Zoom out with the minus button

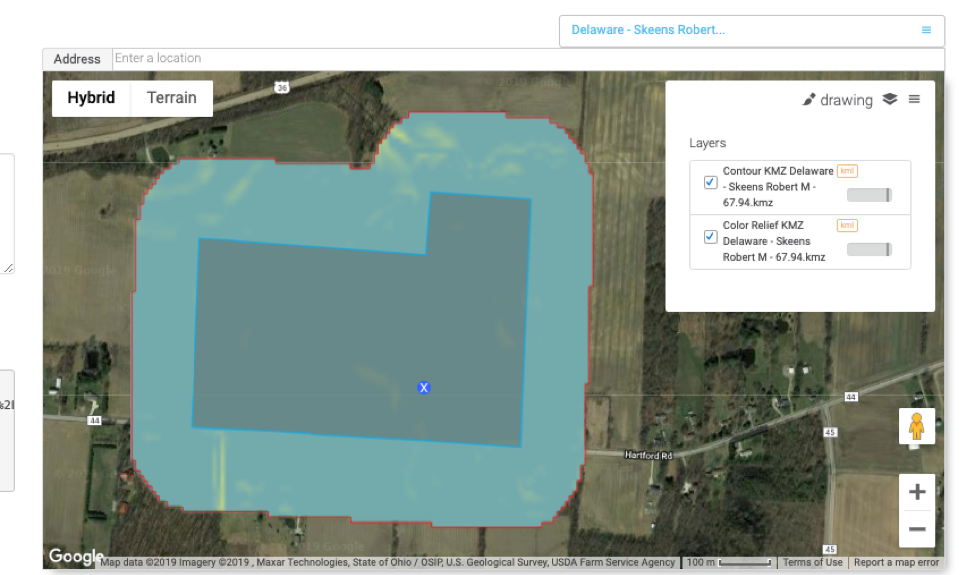[x=917, y=529]
